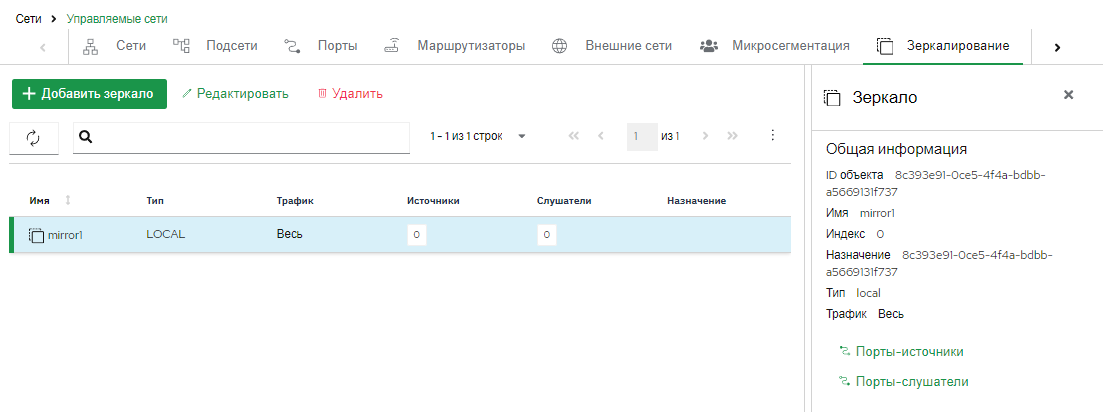Click the Зеркало panel header icon

tap(832, 98)
